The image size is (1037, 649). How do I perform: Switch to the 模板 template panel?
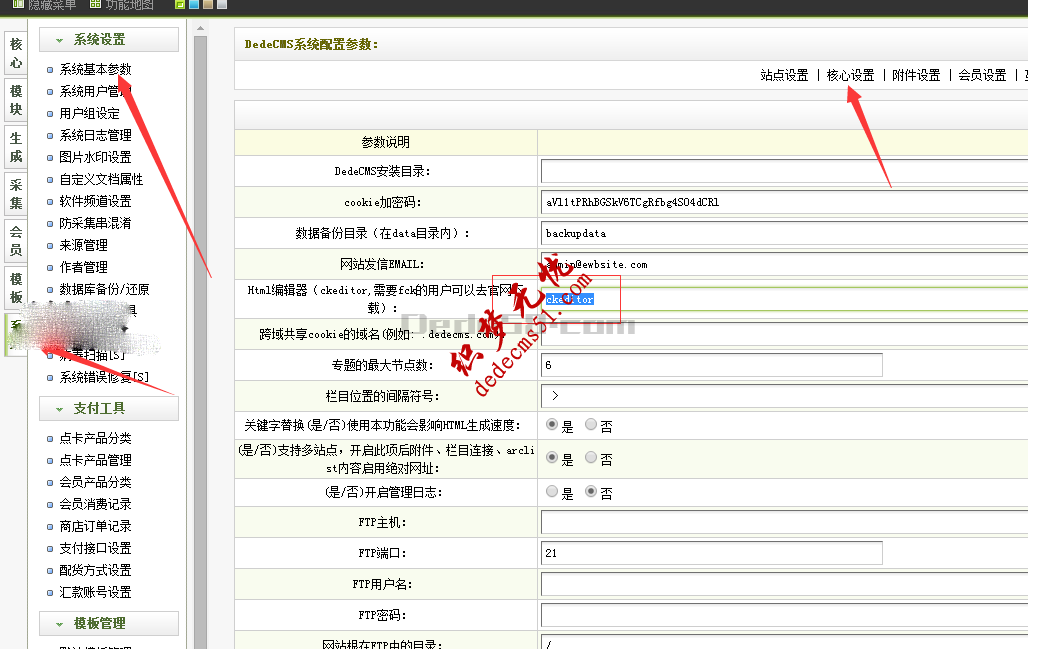pyautogui.click(x=15, y=288)
